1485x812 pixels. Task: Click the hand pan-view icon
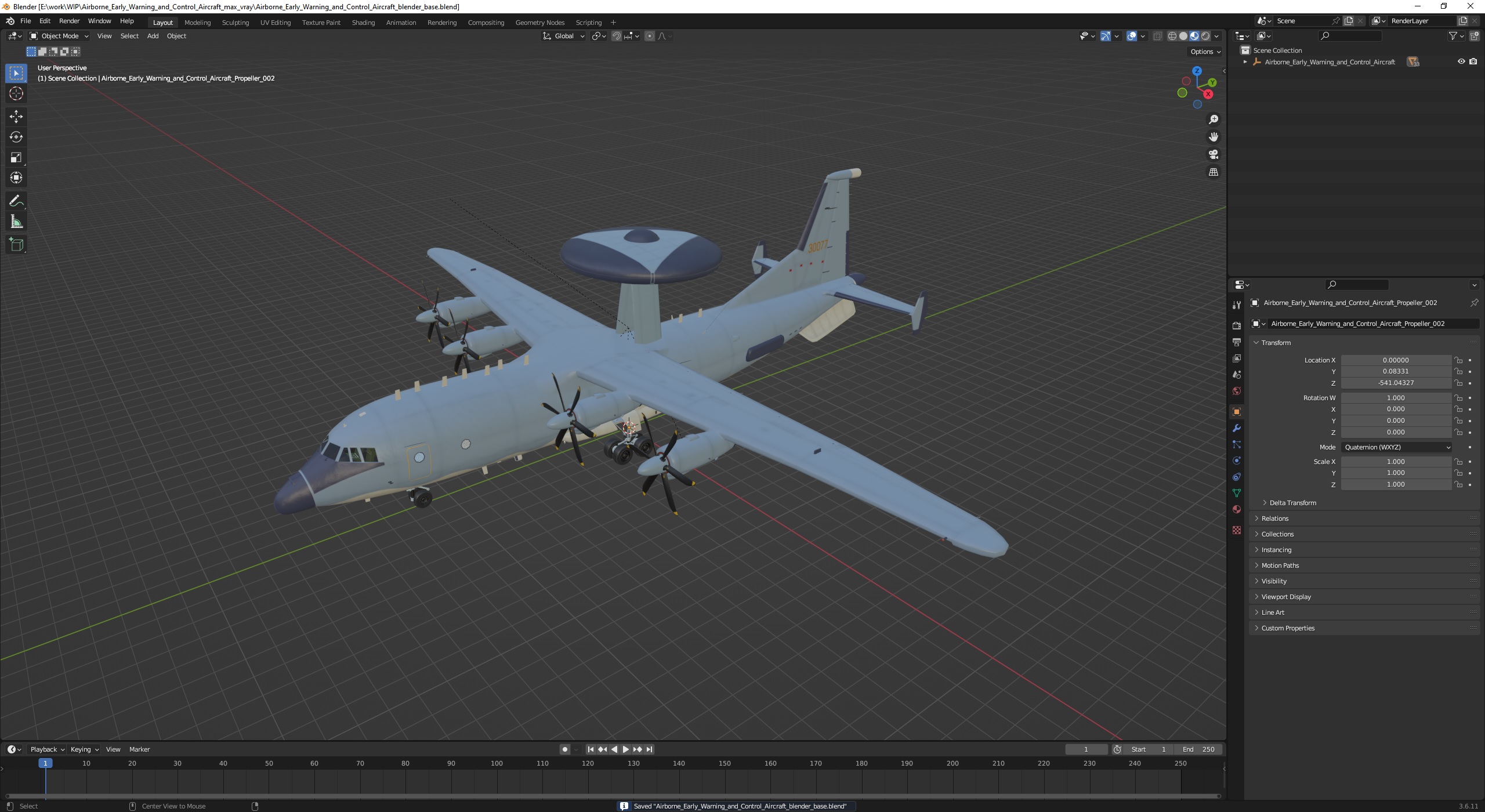[x=1213, y=137]
